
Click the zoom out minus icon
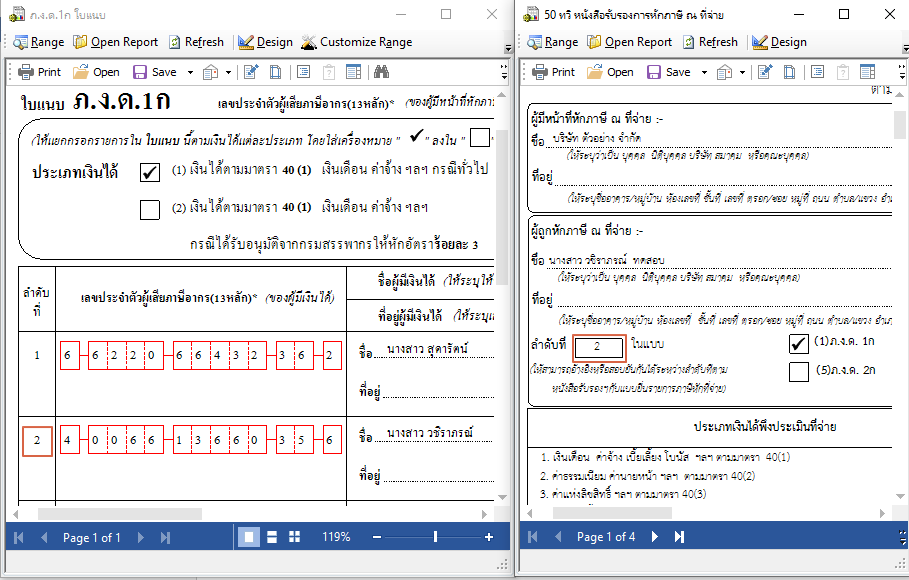(x=380, y=537)
